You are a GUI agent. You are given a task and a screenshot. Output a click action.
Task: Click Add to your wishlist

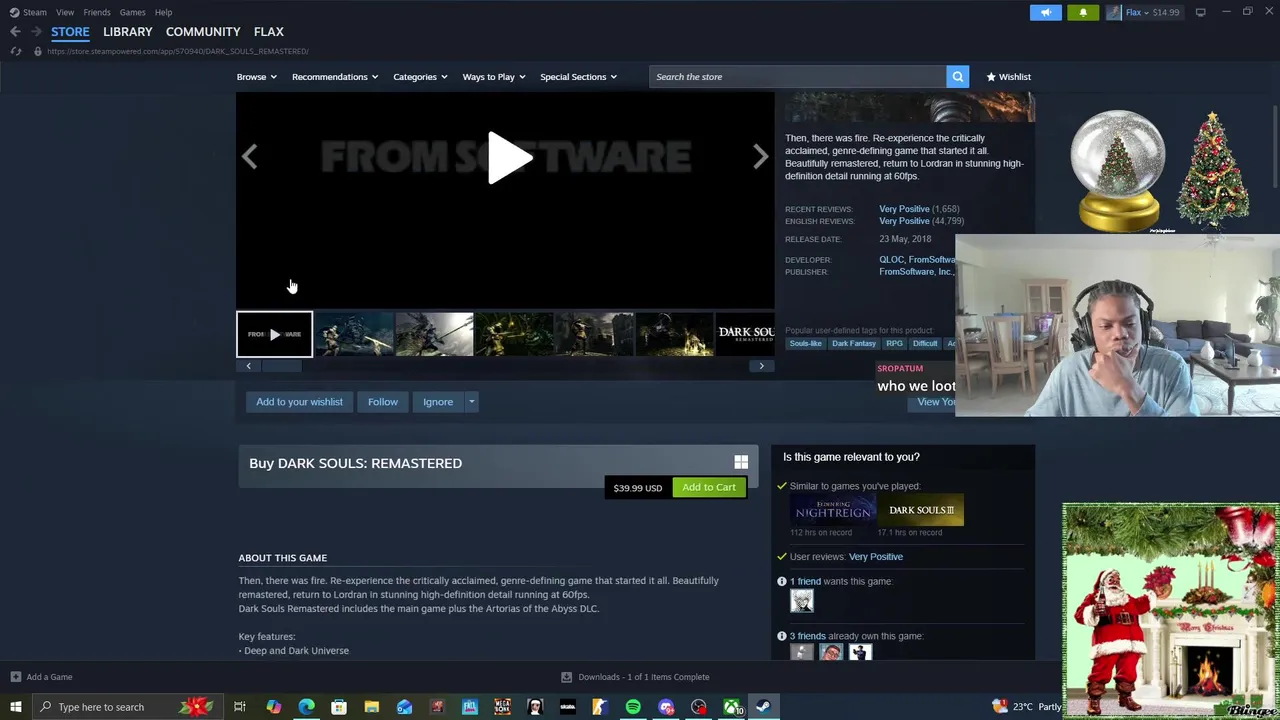299,402
